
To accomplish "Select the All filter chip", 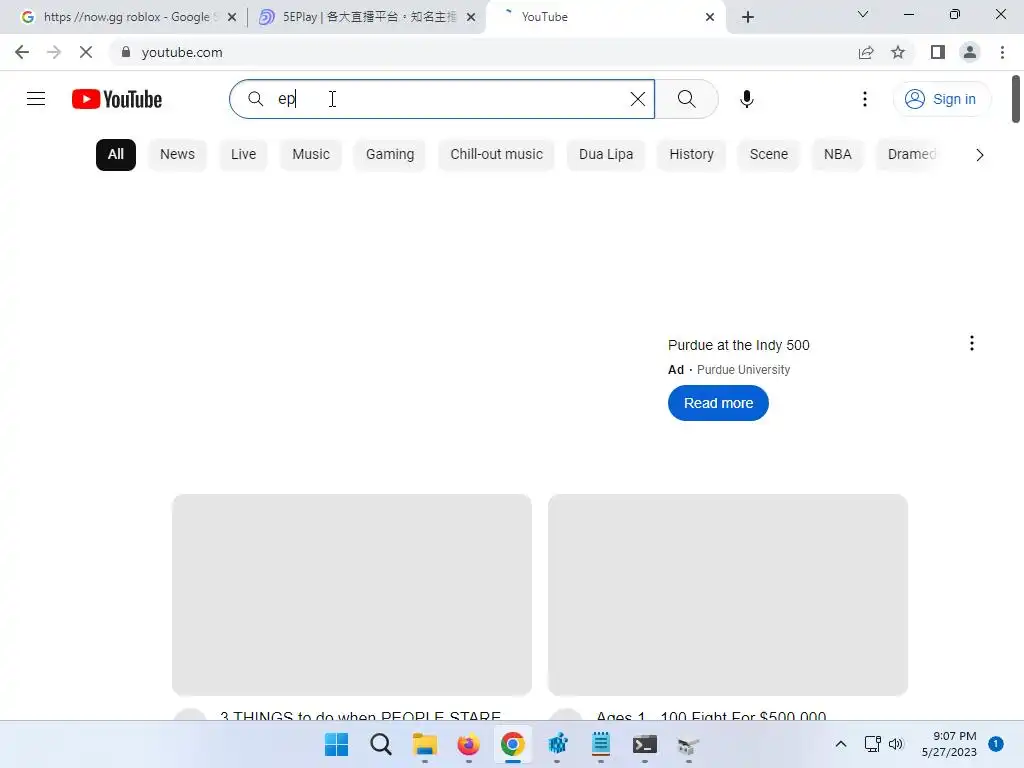I will point(116,155).
